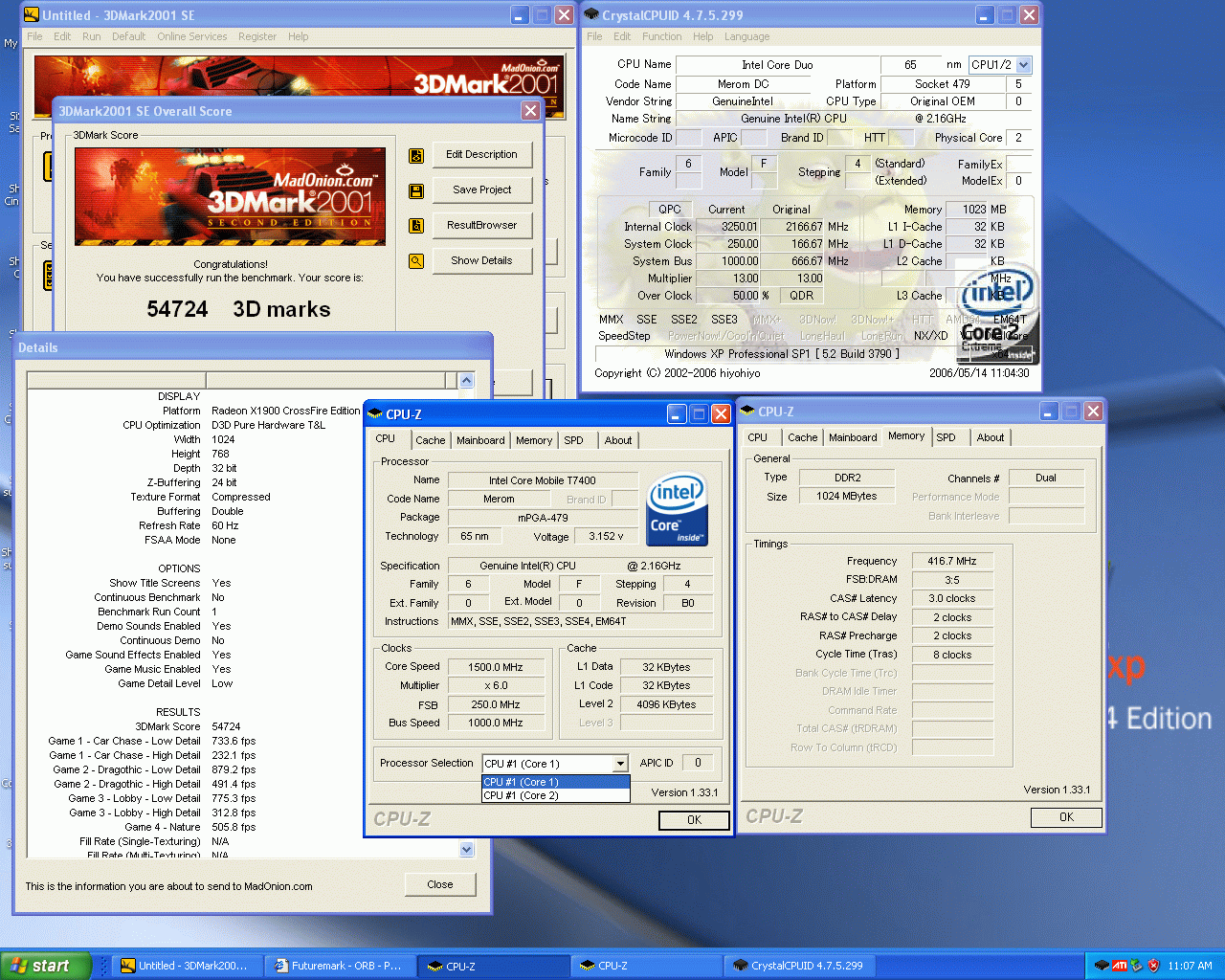Open File menu in CrystalCPUID
Viewport: 1225px width, 980px height.
(594, 36)
